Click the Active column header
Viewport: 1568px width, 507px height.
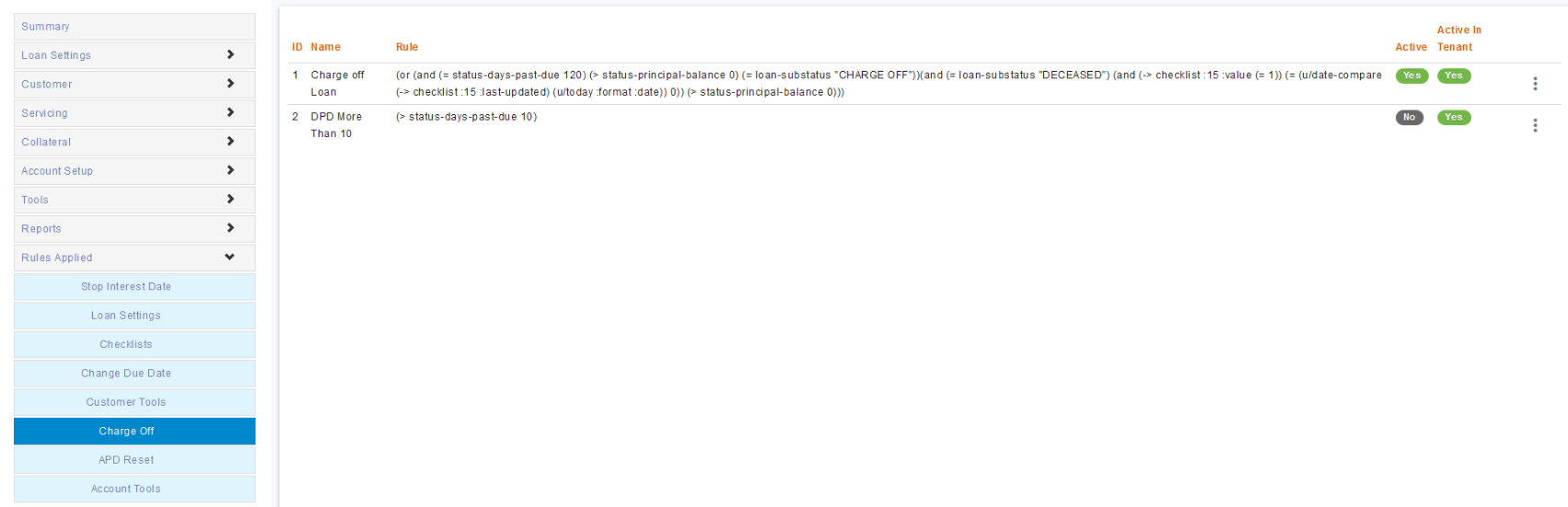point(1411,47)
